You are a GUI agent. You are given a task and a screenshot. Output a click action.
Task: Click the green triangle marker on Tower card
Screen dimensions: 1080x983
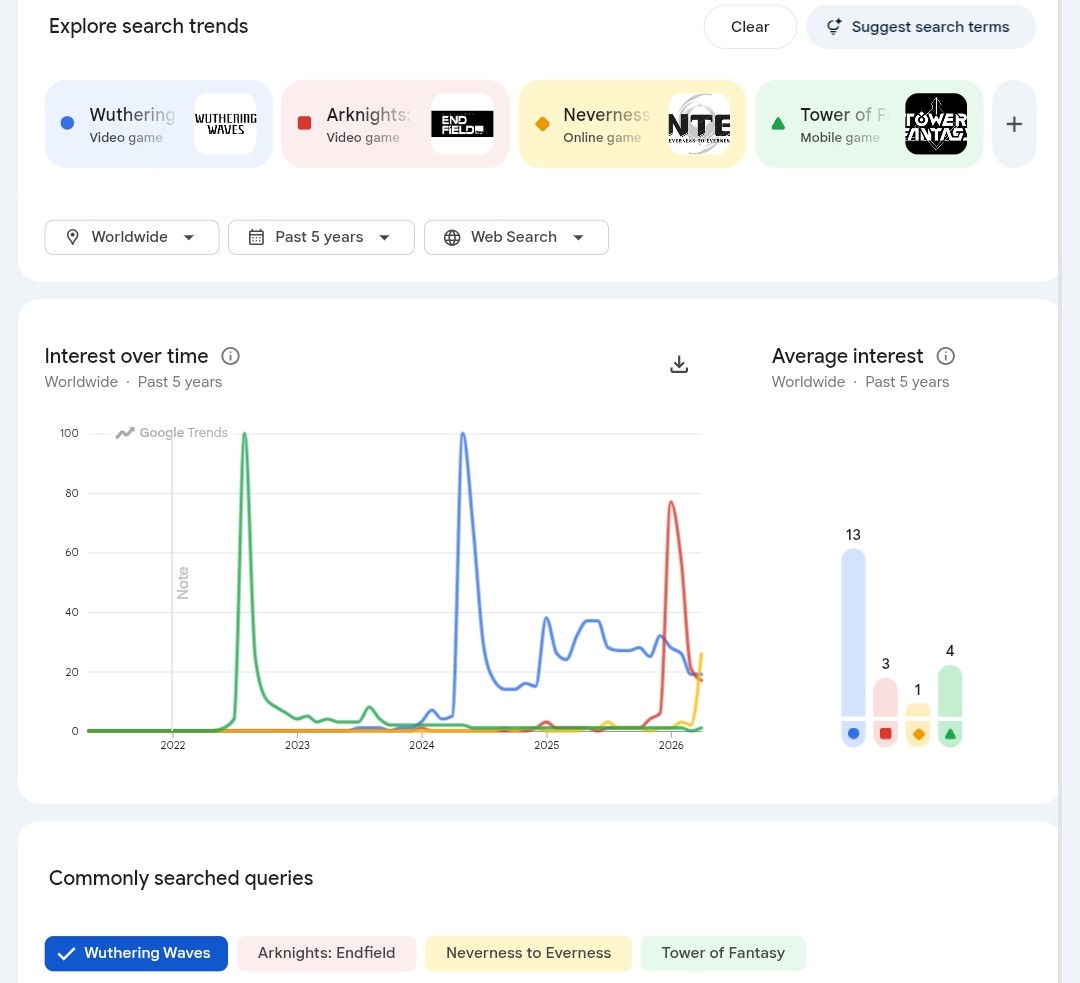(778, 124)
